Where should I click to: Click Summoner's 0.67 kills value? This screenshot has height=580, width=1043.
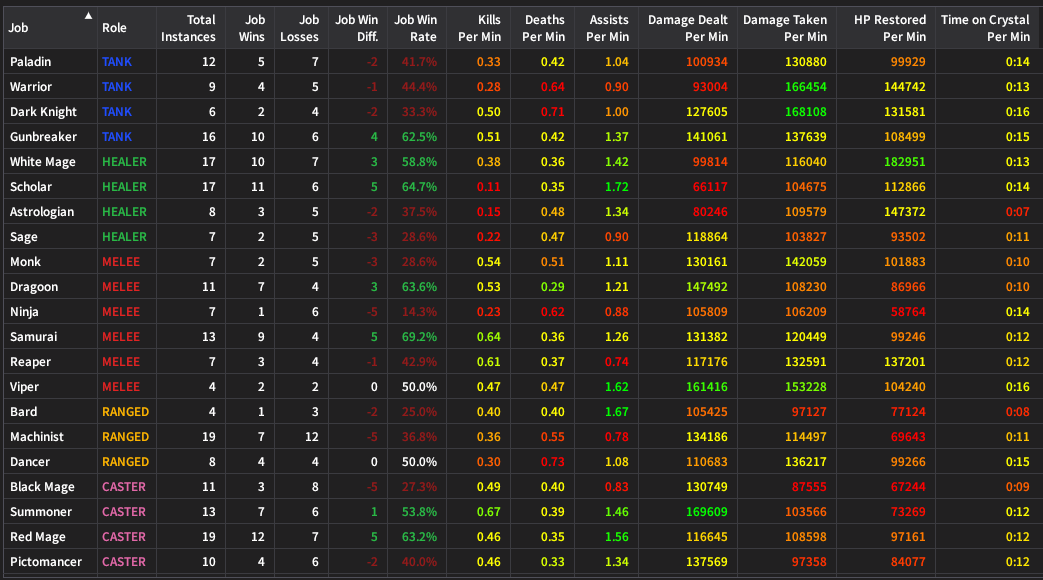coord(489,511)
